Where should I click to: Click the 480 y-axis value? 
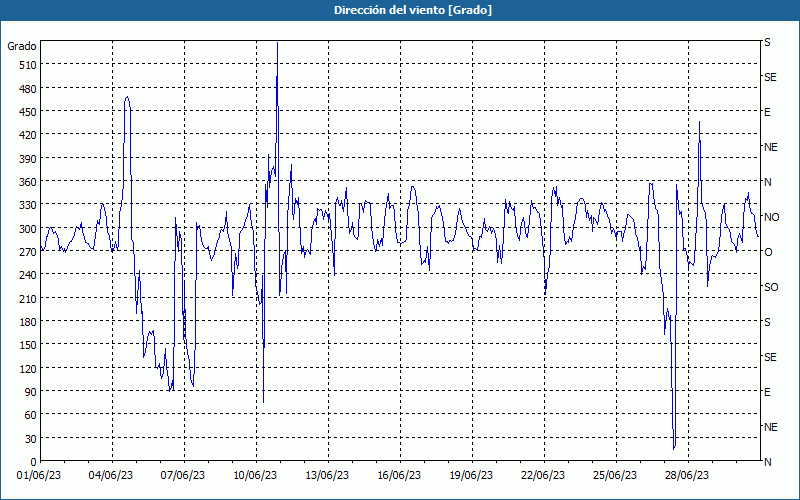(28, 89)
